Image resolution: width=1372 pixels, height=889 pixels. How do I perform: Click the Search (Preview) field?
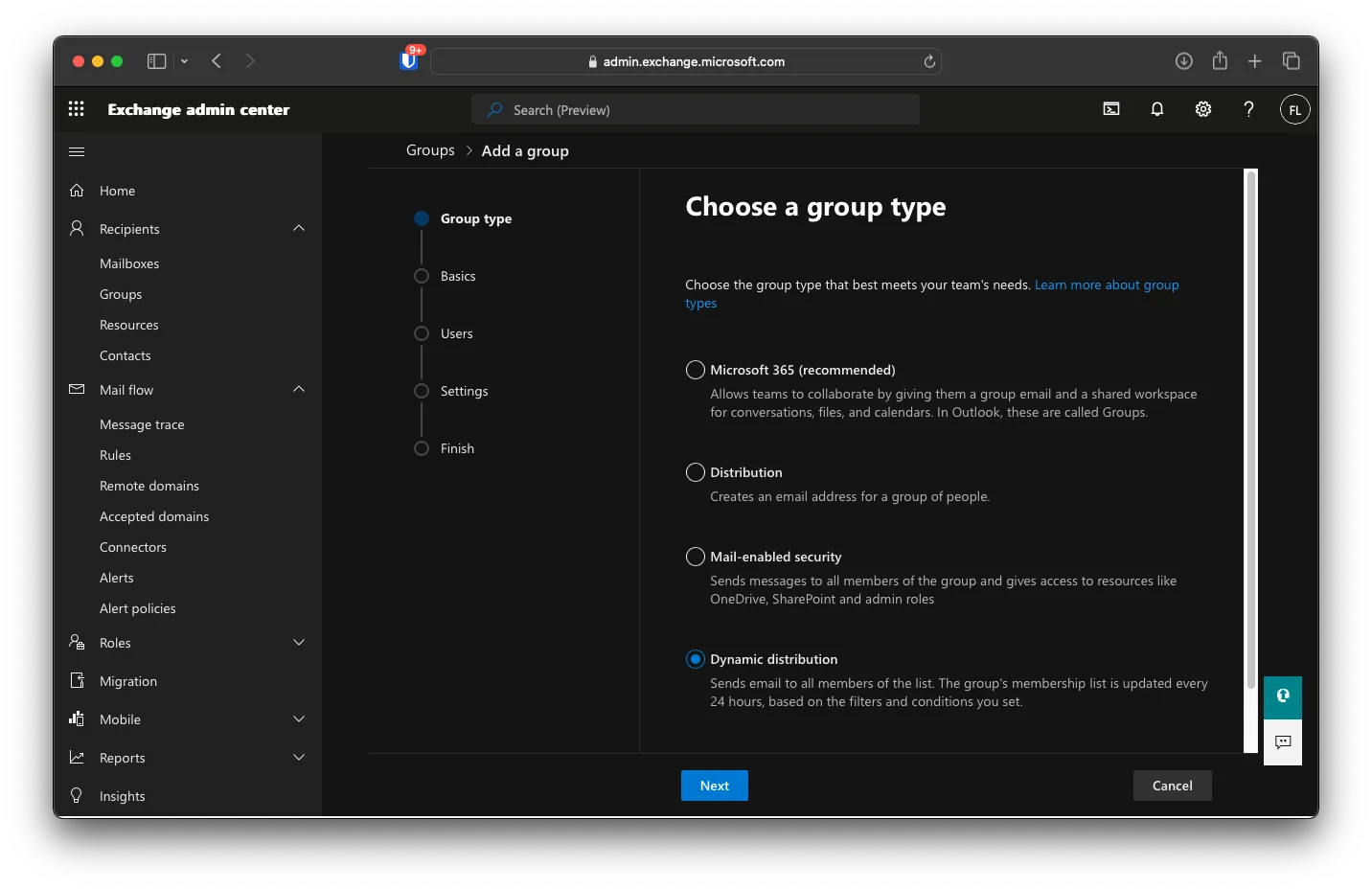point(696,109)
